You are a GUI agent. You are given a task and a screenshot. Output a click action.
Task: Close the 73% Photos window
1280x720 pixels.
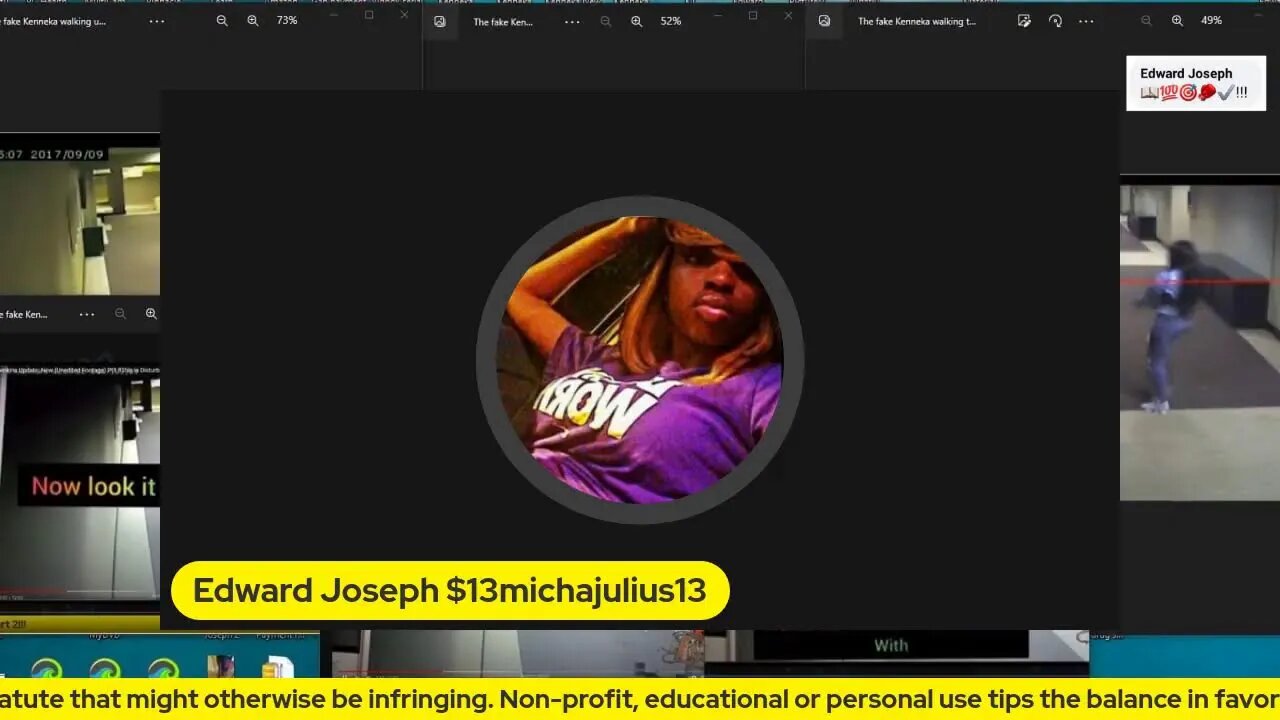(404, 15)
